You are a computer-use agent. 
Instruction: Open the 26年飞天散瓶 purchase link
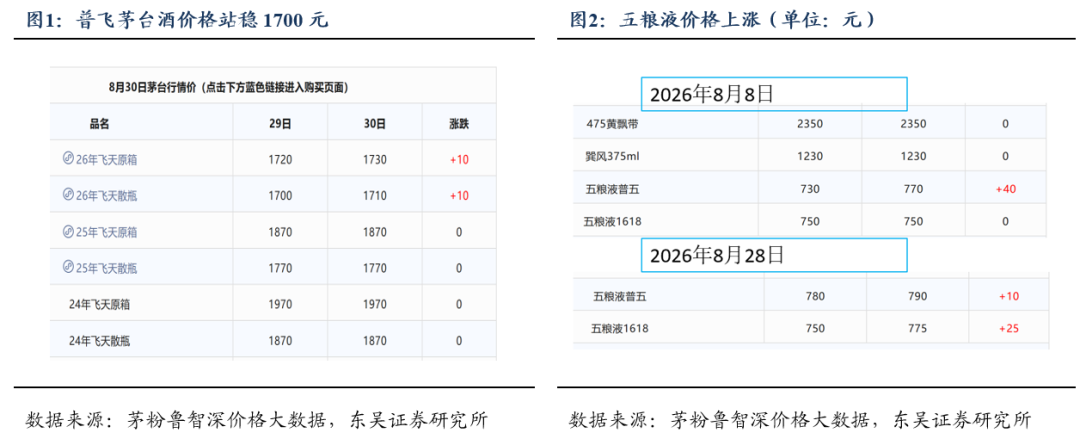pyautogui.click(x=106, y=196)
